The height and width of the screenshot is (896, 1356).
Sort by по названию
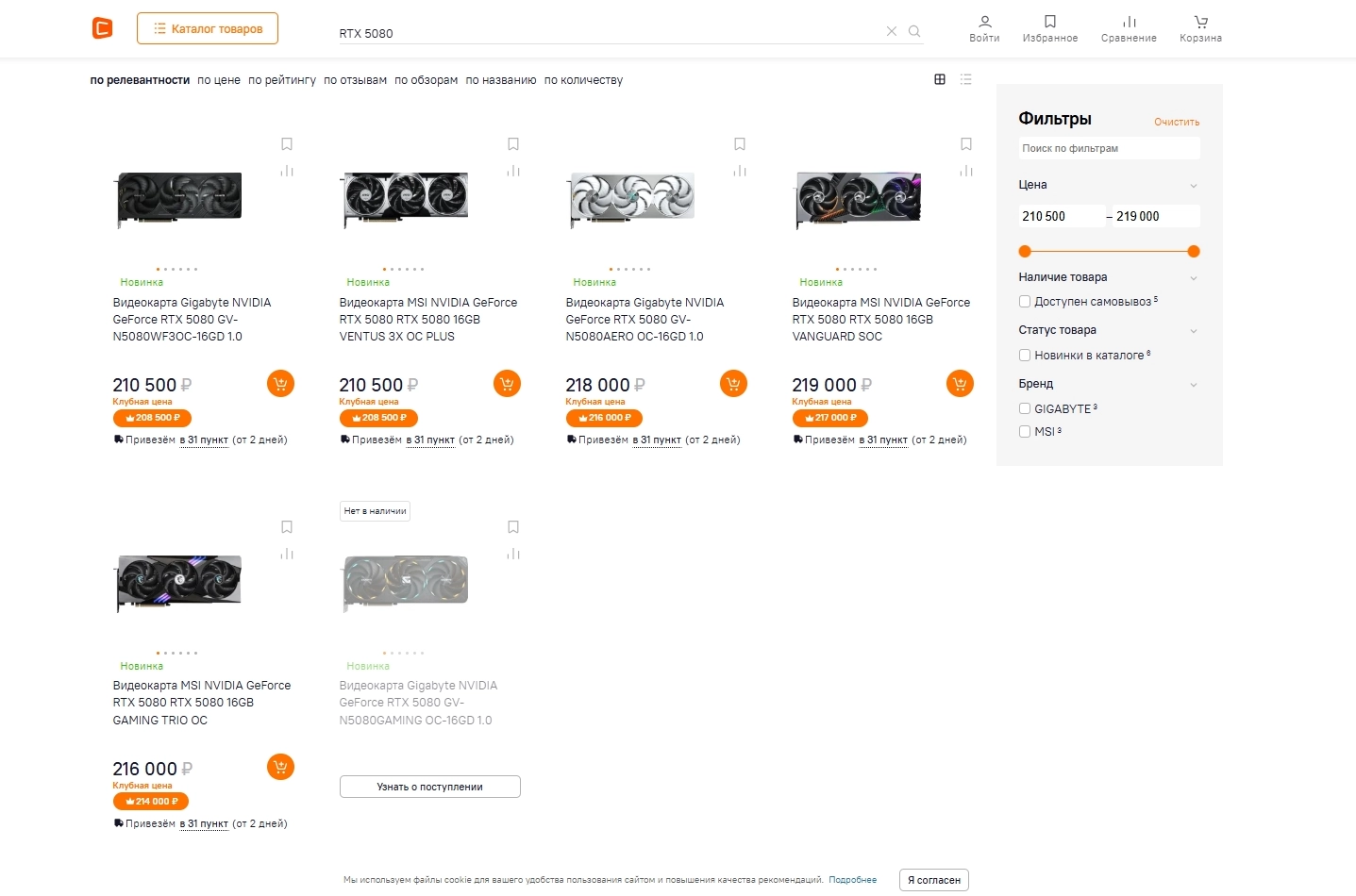click(501, 80)
